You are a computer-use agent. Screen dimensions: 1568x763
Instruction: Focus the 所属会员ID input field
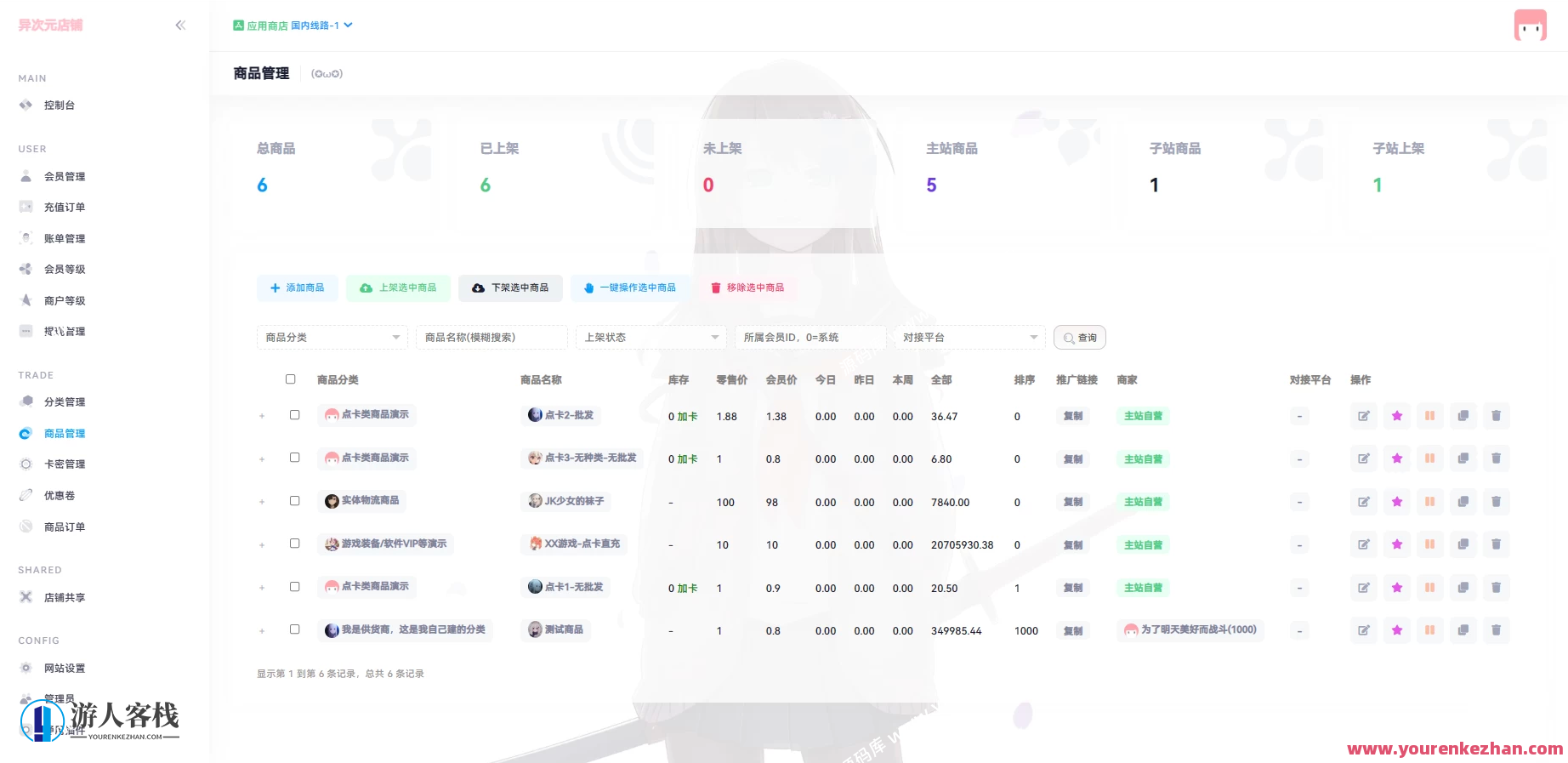point(810,338)
